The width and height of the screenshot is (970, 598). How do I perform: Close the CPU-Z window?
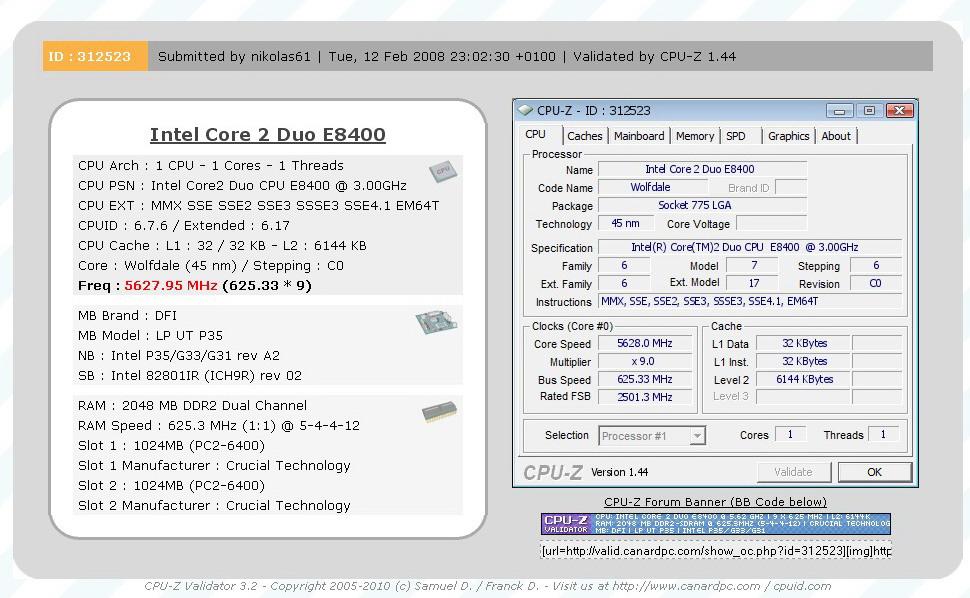899,111
